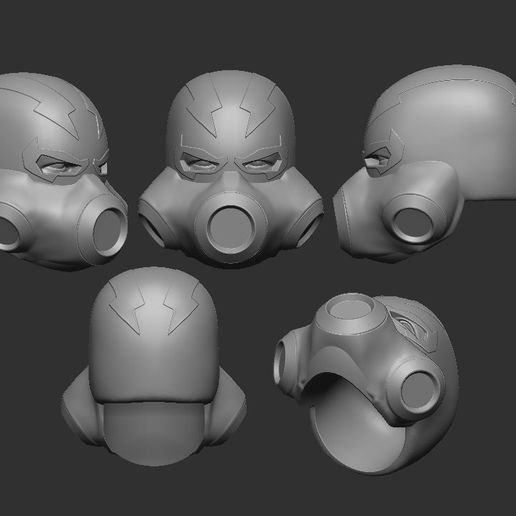Select the three-quarter view mask render
516x516 pixels.
coord(63,171)
